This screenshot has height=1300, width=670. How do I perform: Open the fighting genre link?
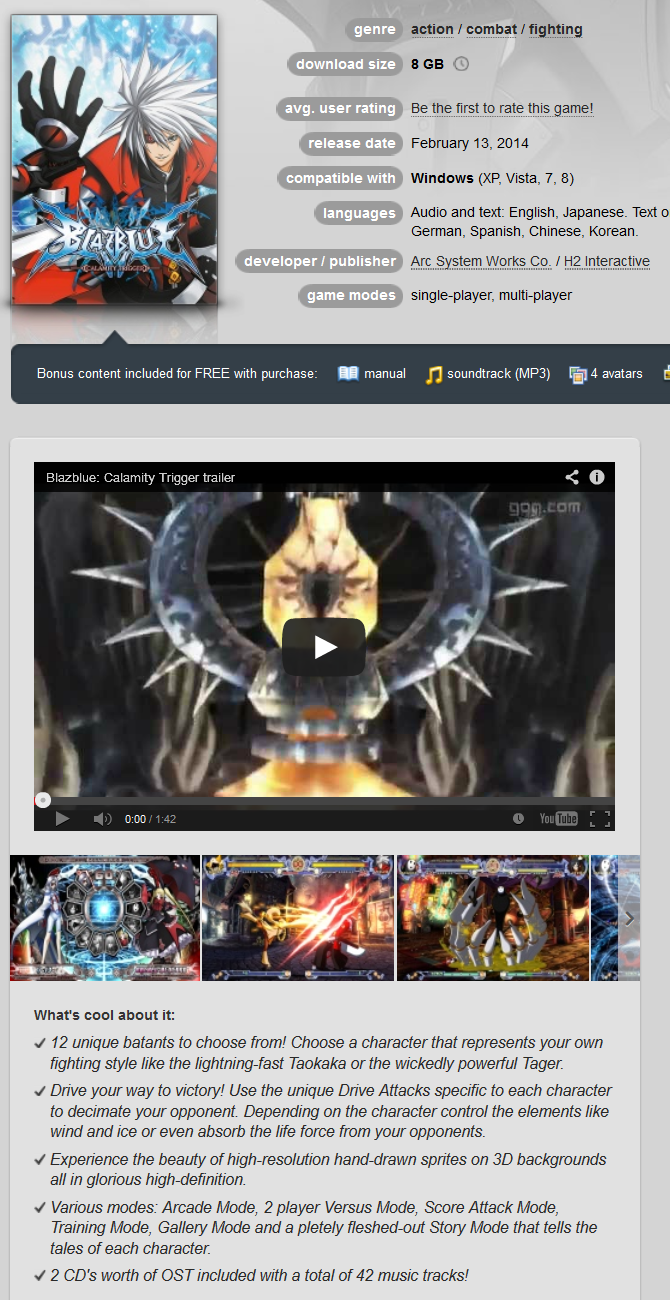point(556,29)
